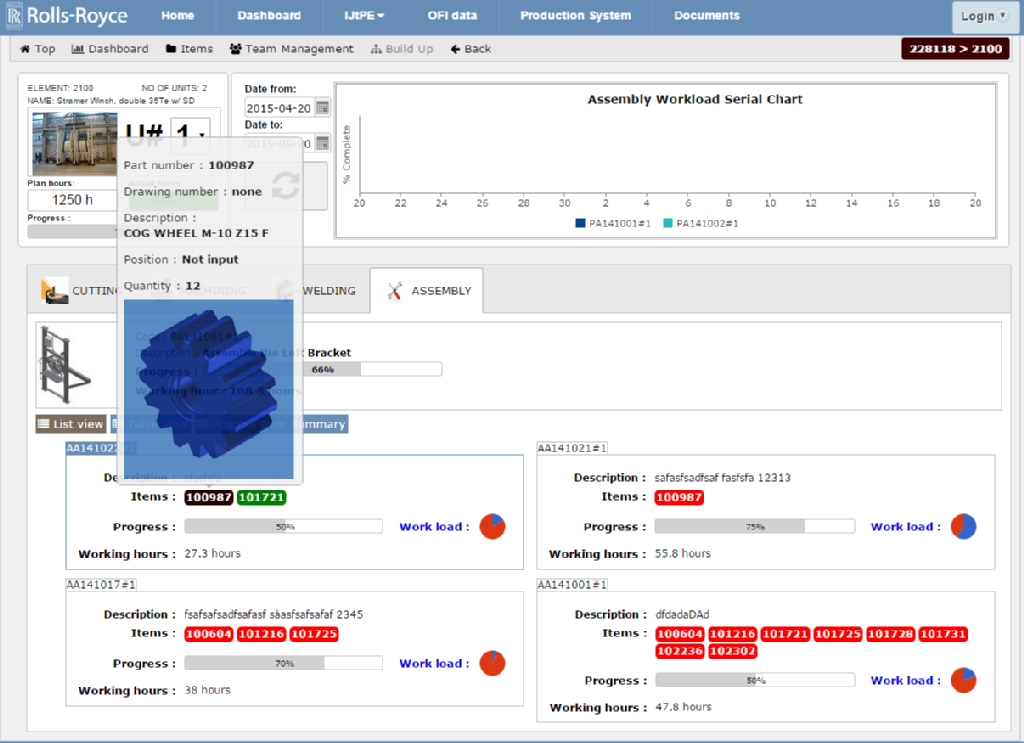The height and width of the screenshot is (743, 1024).
Task: Open Items folder link
Action: point(189,49)
